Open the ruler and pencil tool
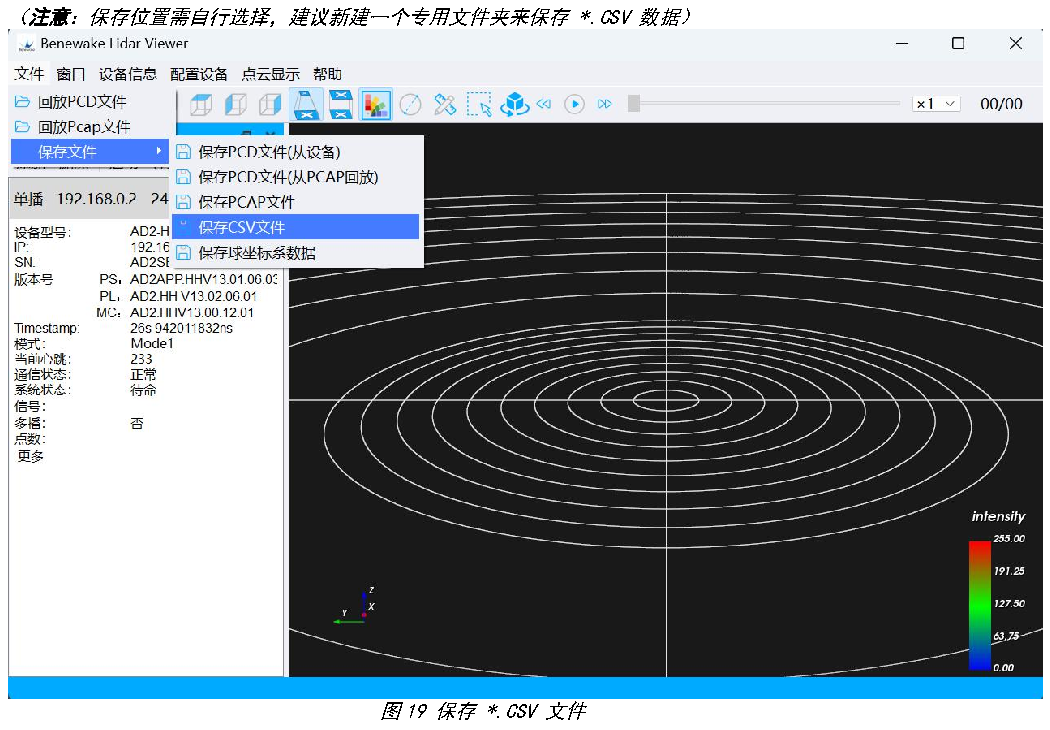 [445, 104]
